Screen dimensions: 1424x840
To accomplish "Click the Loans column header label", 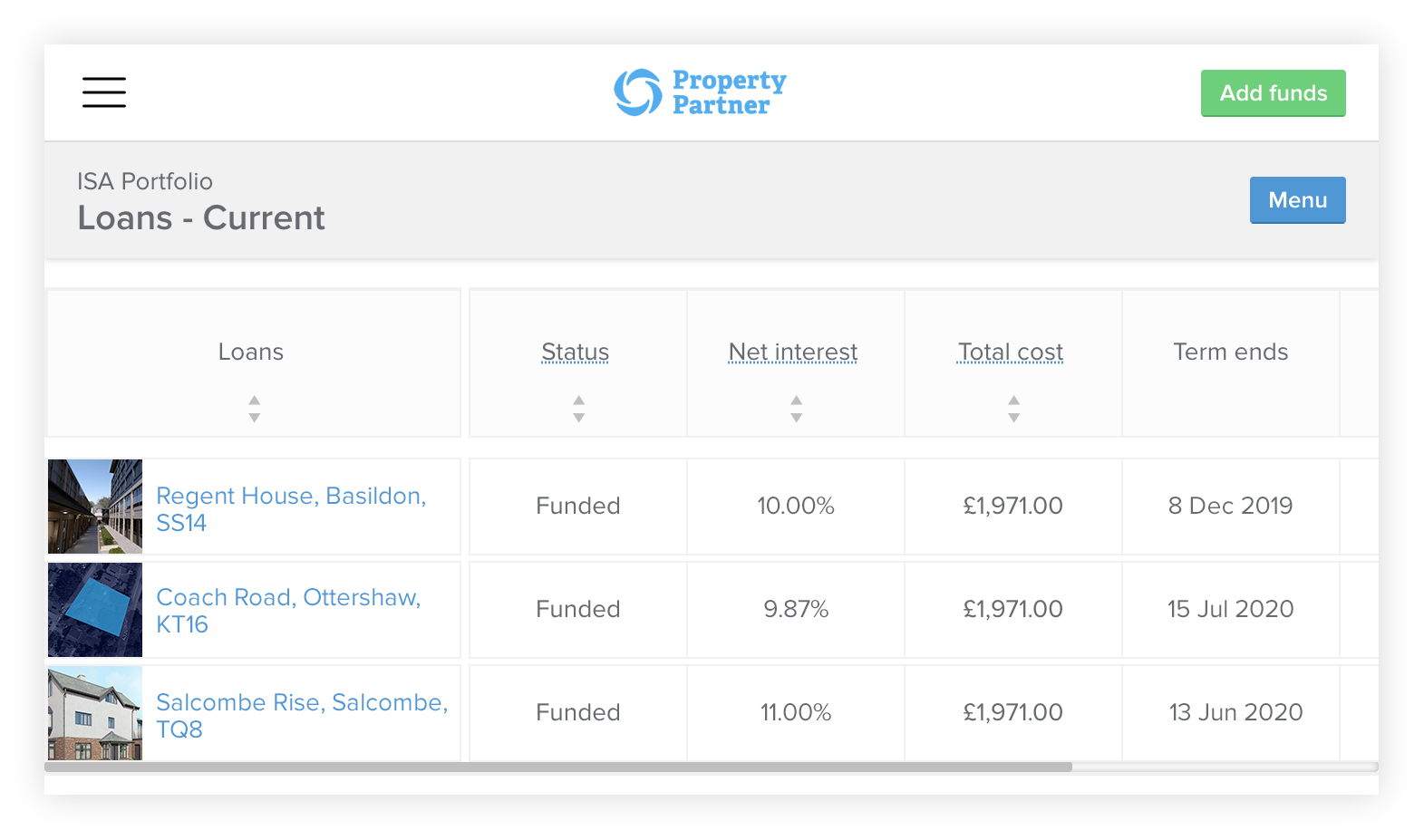I will 251,352.
